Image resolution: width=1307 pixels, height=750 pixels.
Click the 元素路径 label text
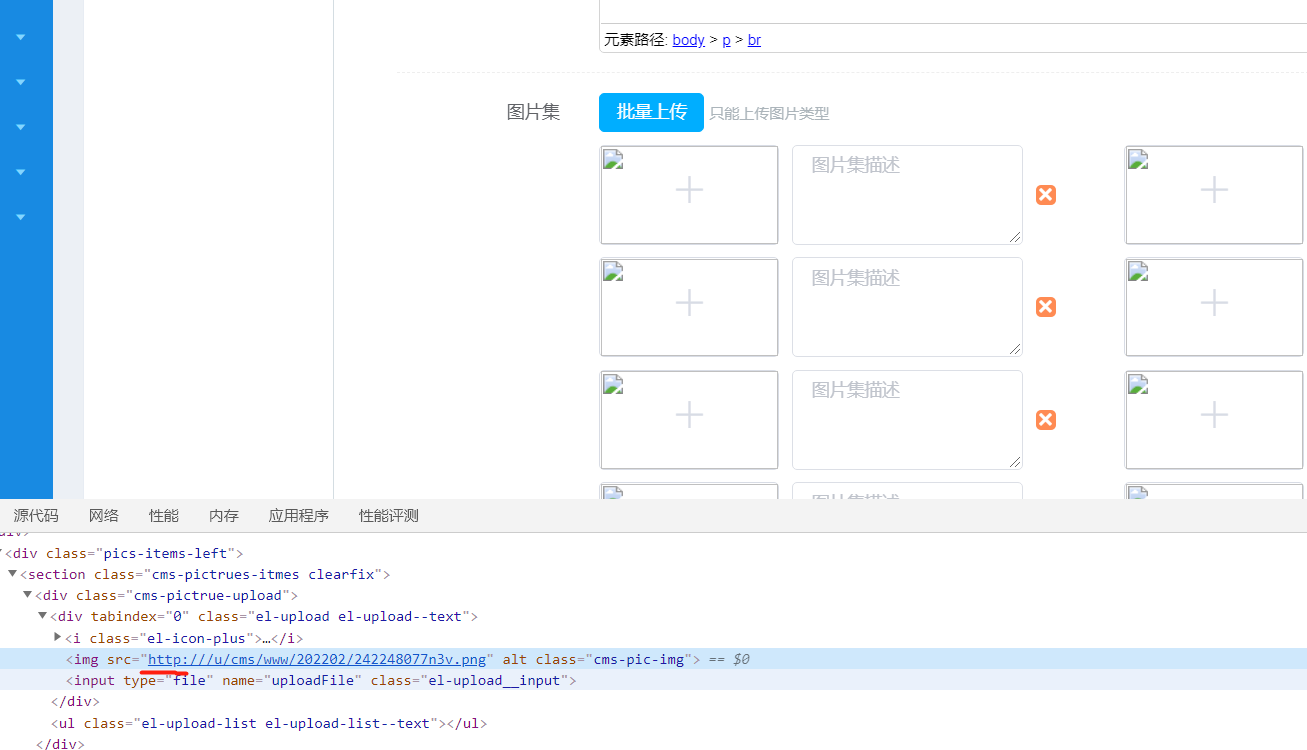[634, 40]
